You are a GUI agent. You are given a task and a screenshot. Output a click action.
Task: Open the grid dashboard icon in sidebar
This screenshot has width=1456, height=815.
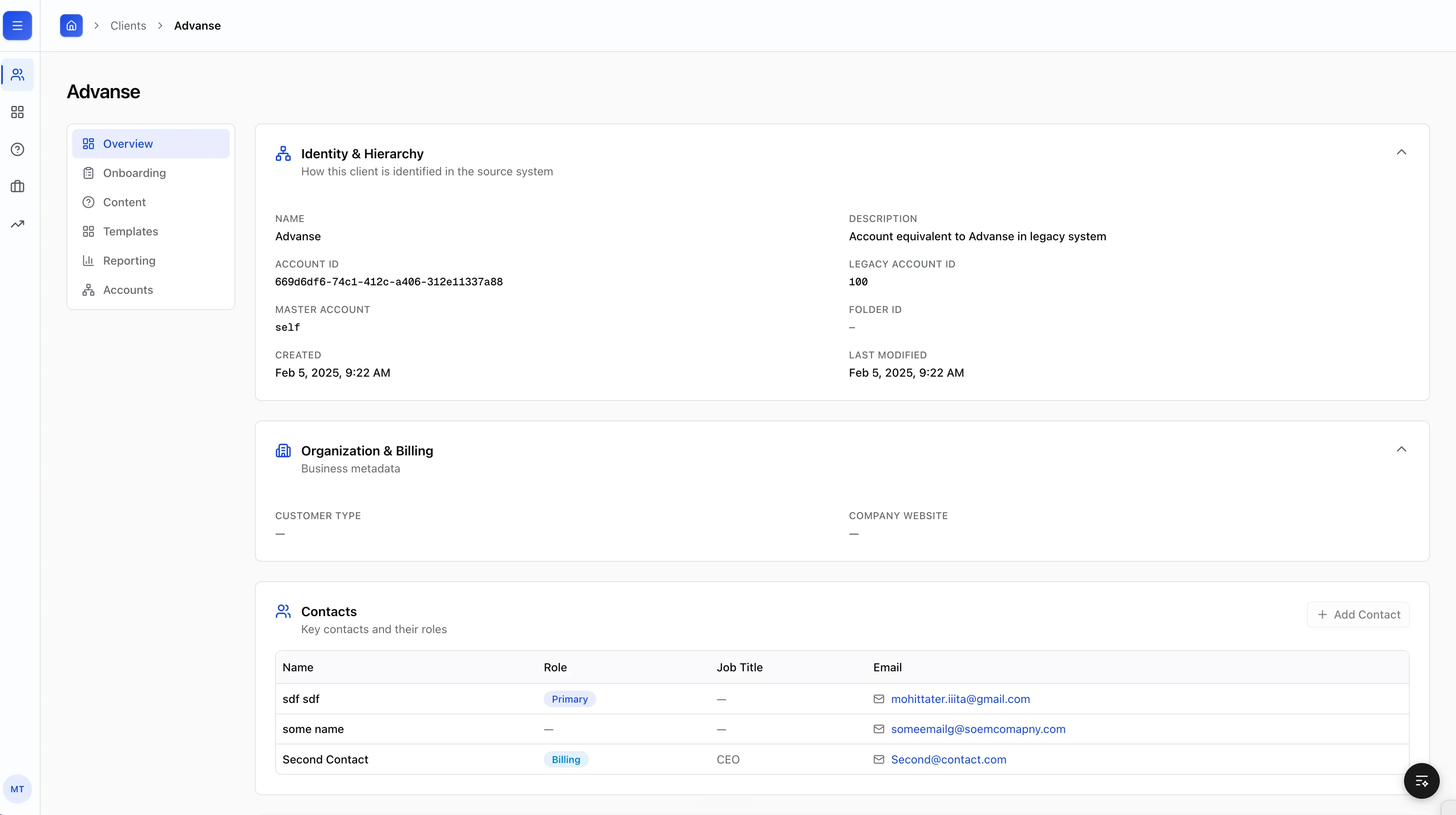point(17,112)
